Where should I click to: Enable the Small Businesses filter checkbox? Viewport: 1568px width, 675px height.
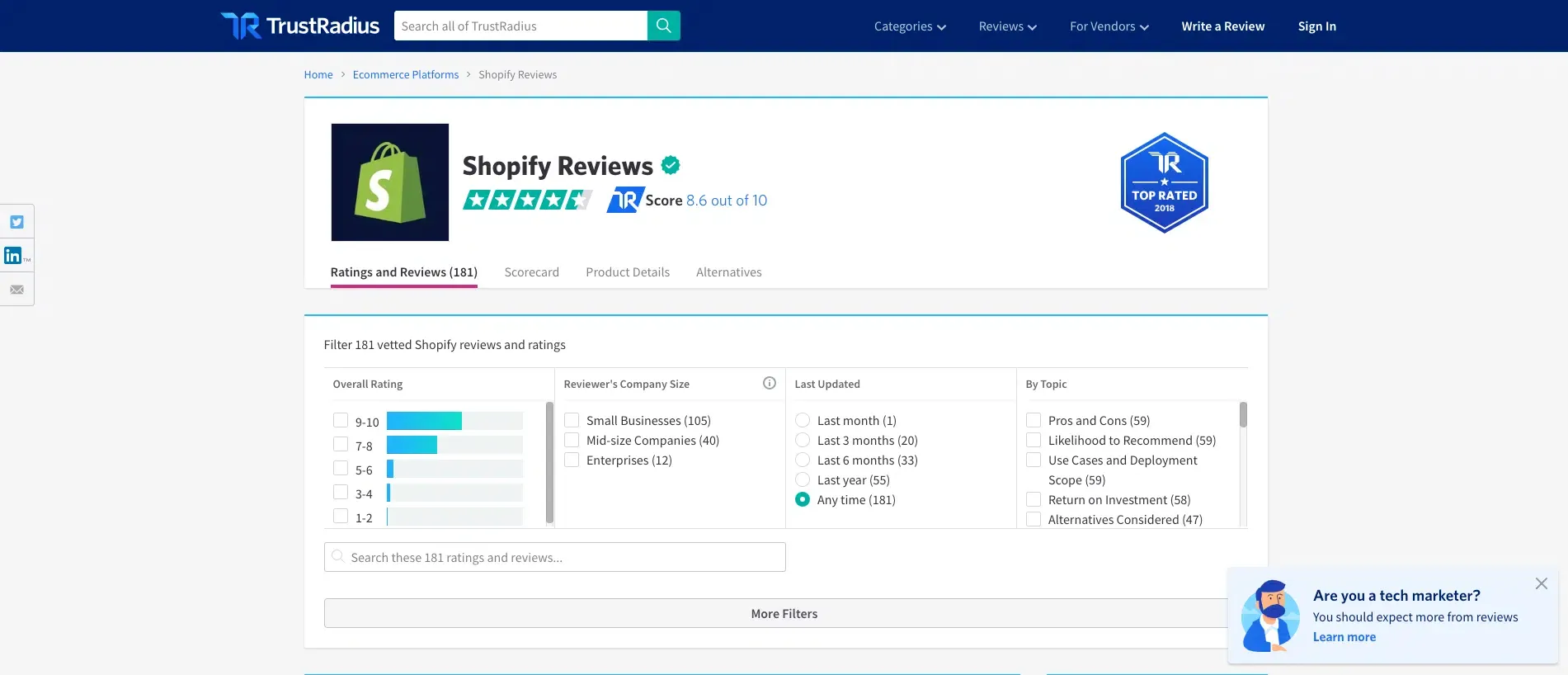pyautogui.click(x=572, y=421)
